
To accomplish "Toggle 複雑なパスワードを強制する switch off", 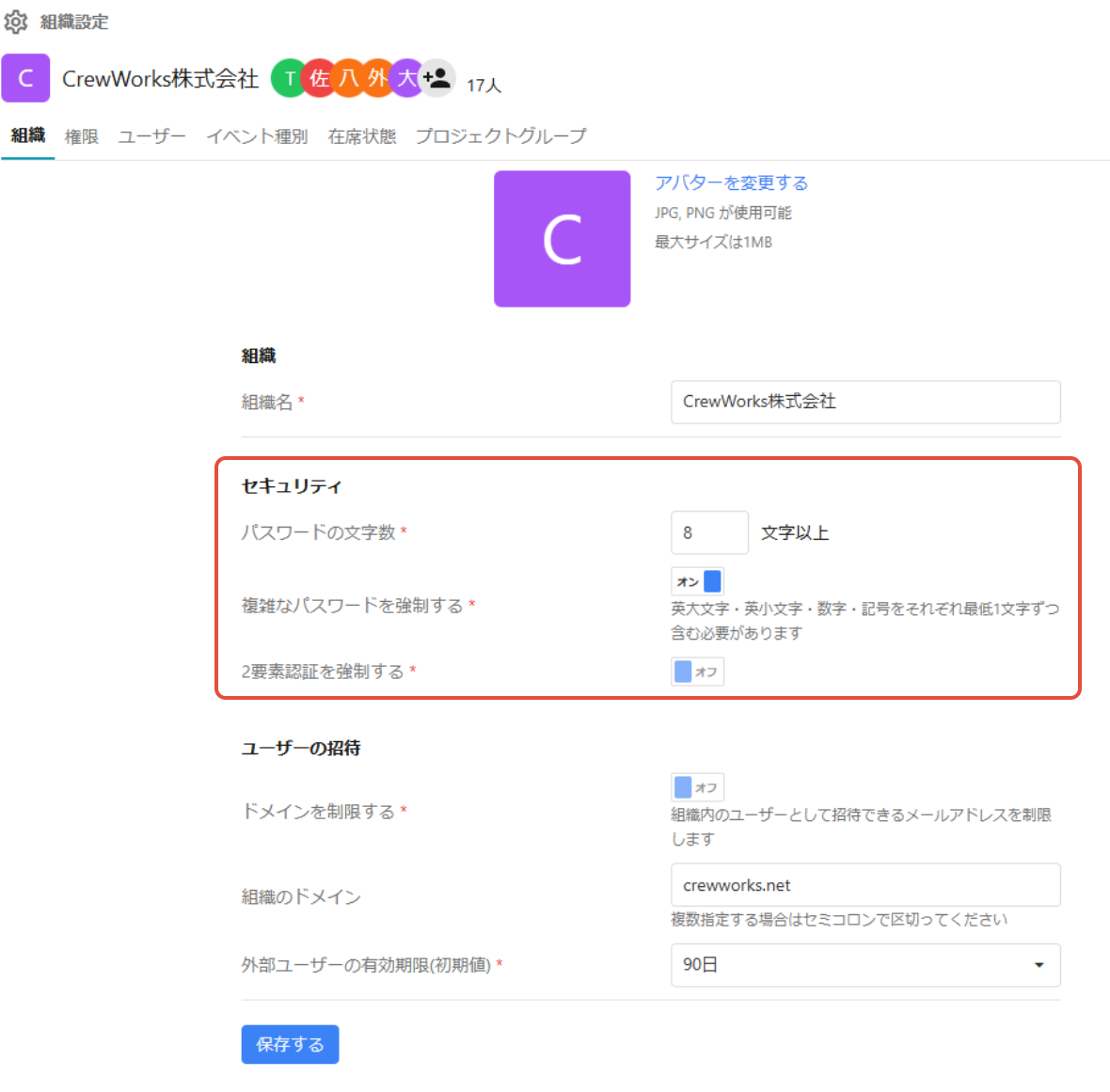I will 697,581.
